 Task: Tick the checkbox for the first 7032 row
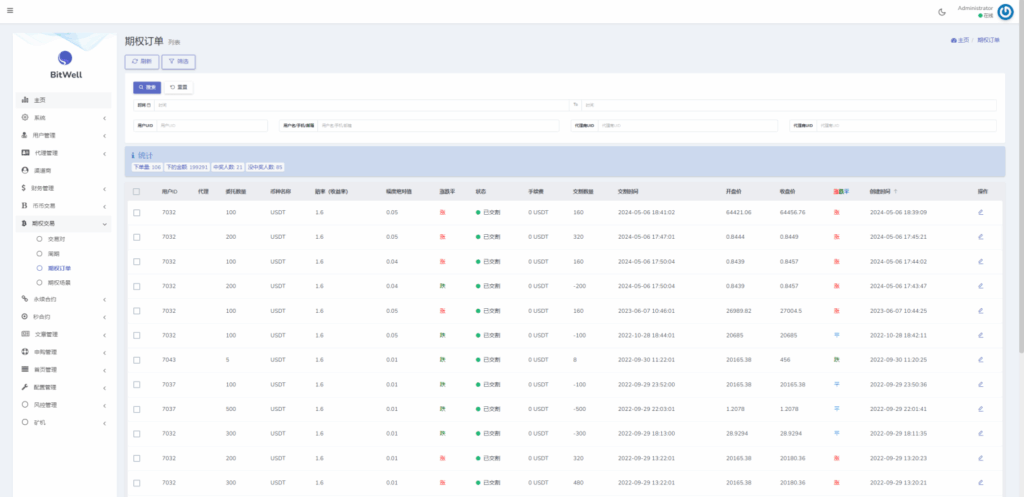pos(137,212)
